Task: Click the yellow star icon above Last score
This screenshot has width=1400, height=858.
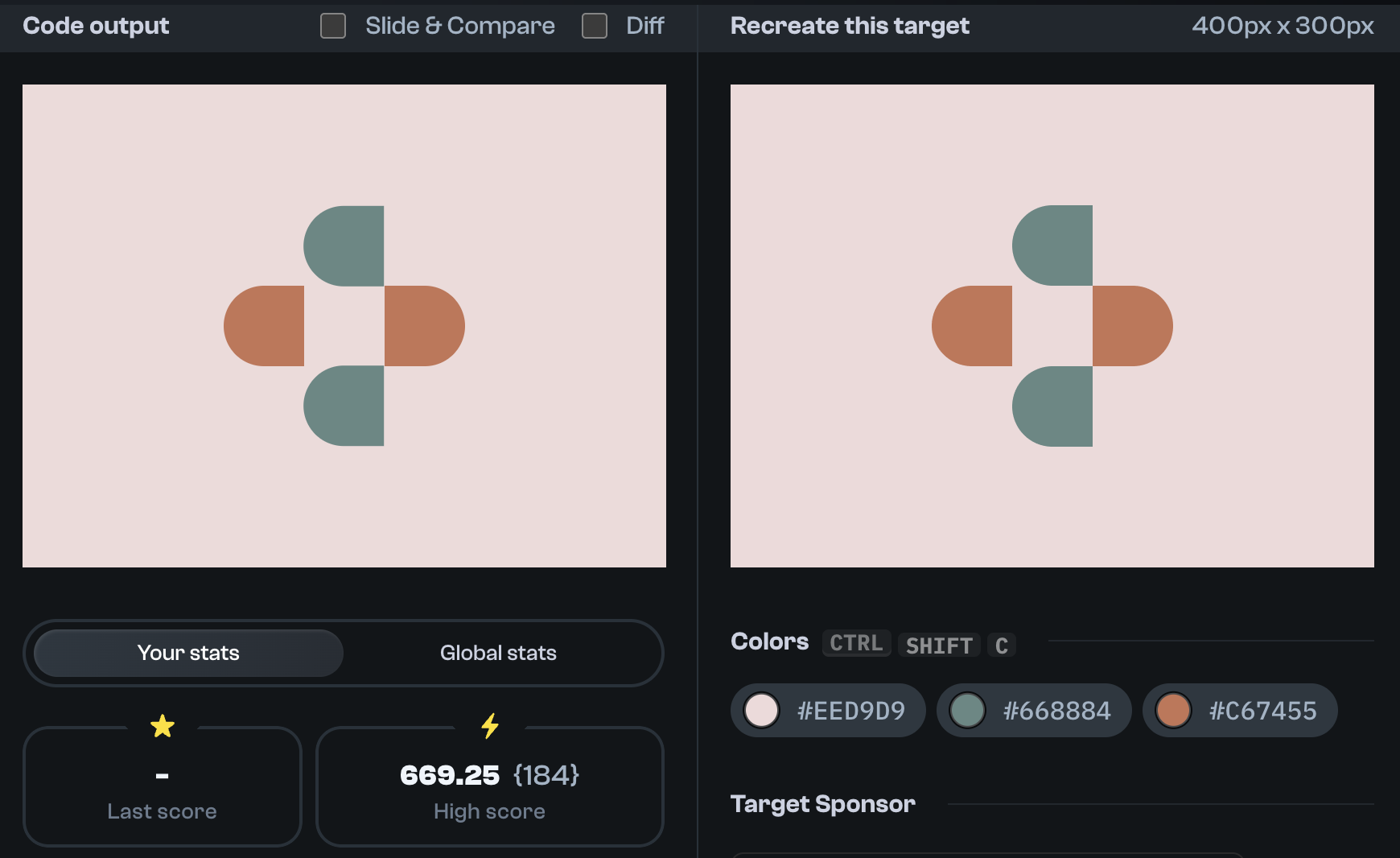Action: pos(163,725)
